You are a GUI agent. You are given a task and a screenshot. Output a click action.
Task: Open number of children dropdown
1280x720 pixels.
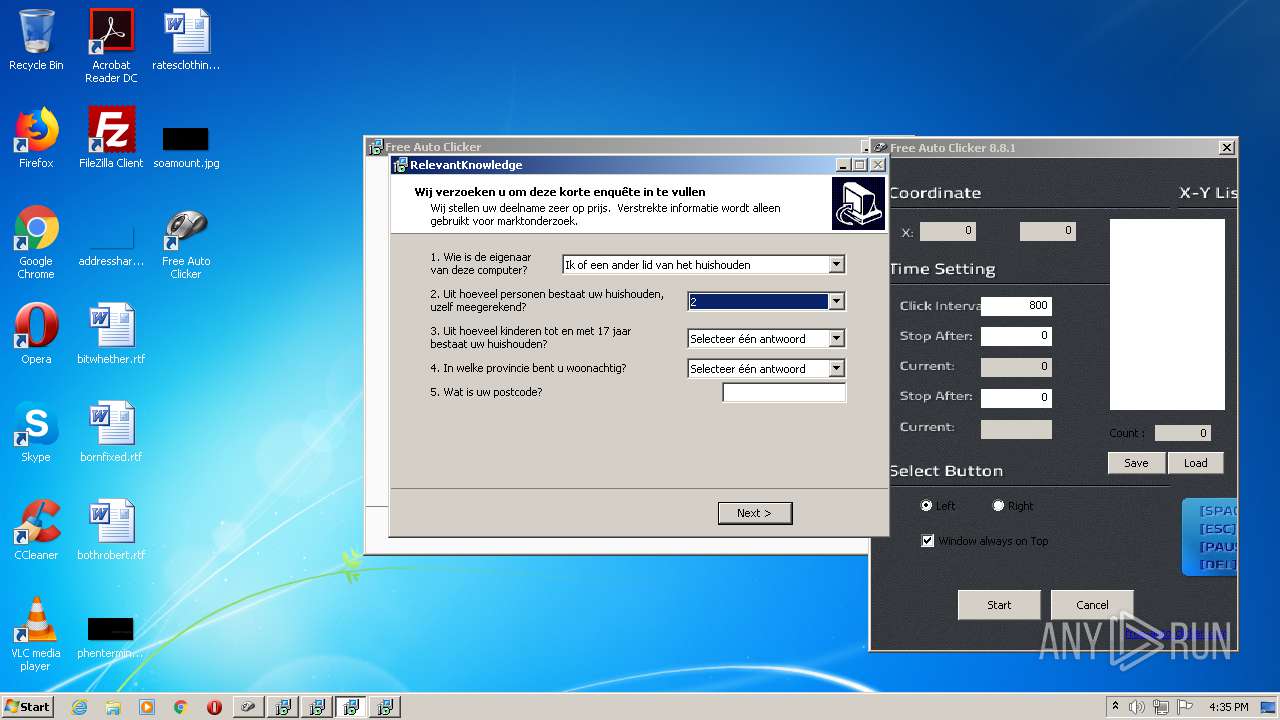point(837,339)
